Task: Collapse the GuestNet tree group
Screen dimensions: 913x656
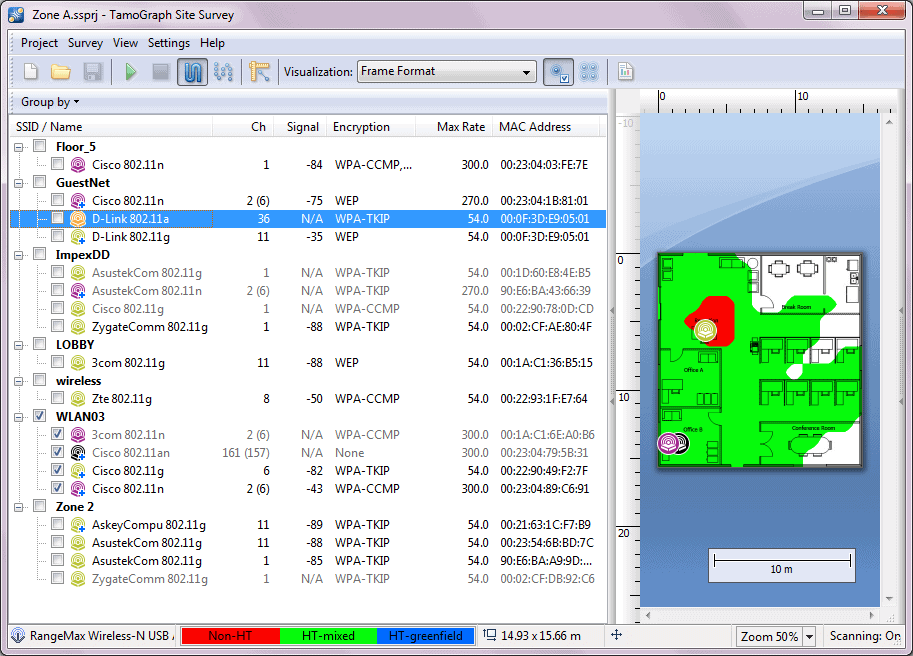Action: coord(19,183)
